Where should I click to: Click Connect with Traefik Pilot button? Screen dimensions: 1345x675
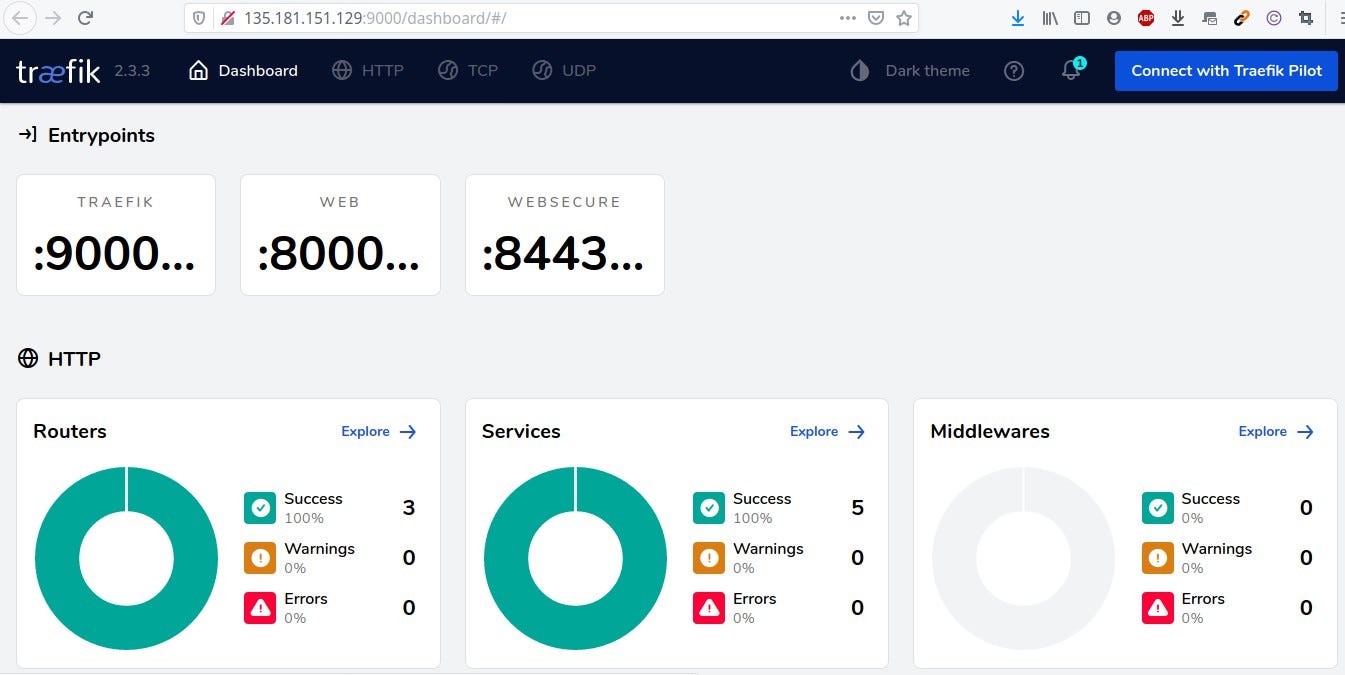pos(1226,71)
